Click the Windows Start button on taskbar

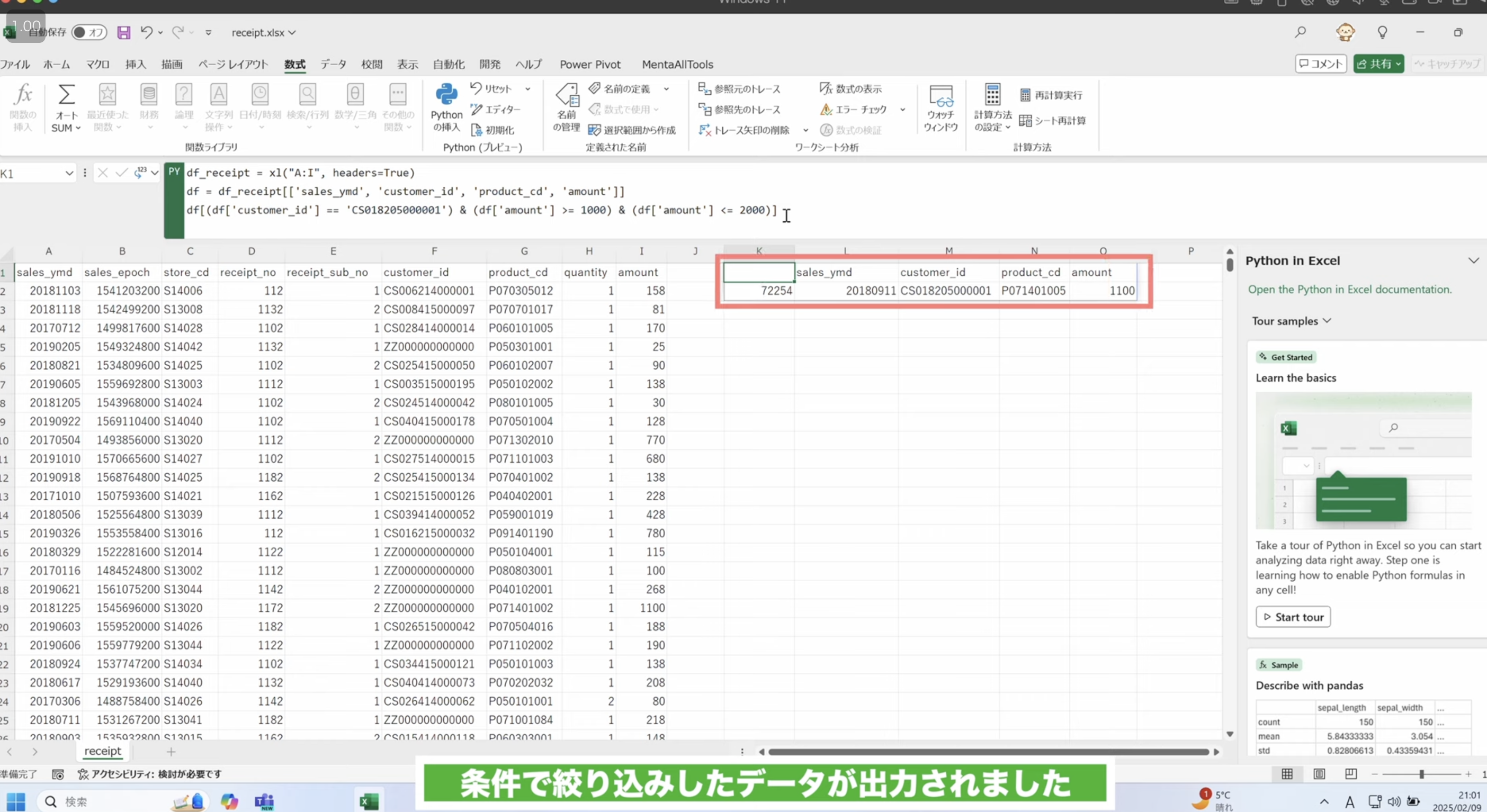click(16, 801)
